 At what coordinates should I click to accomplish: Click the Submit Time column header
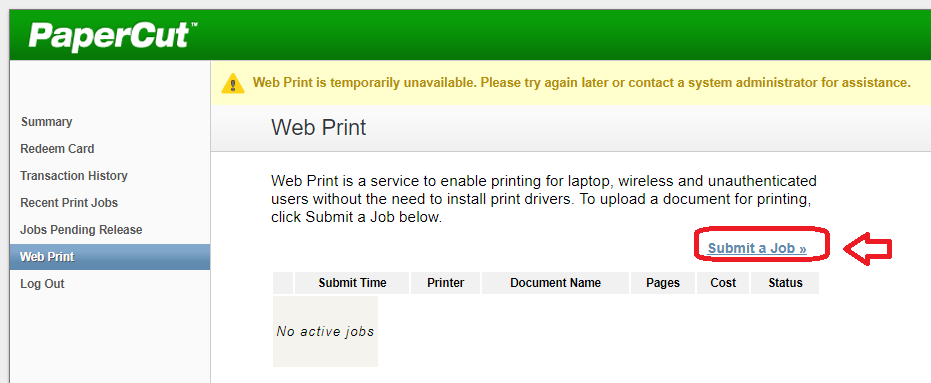tap(352, 283)
